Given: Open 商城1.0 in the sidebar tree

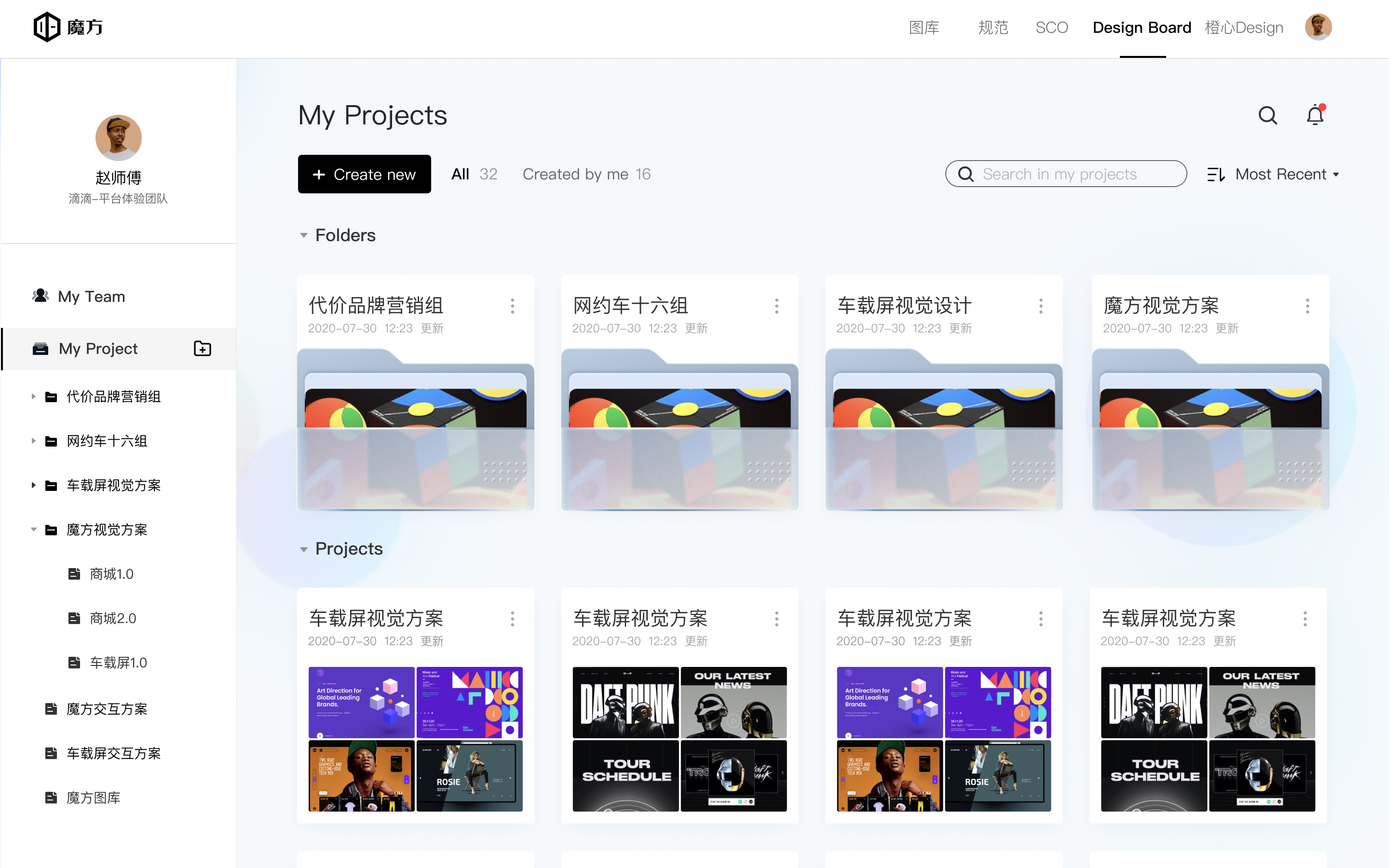Looking at the screenshot, I should click(111, 574).
